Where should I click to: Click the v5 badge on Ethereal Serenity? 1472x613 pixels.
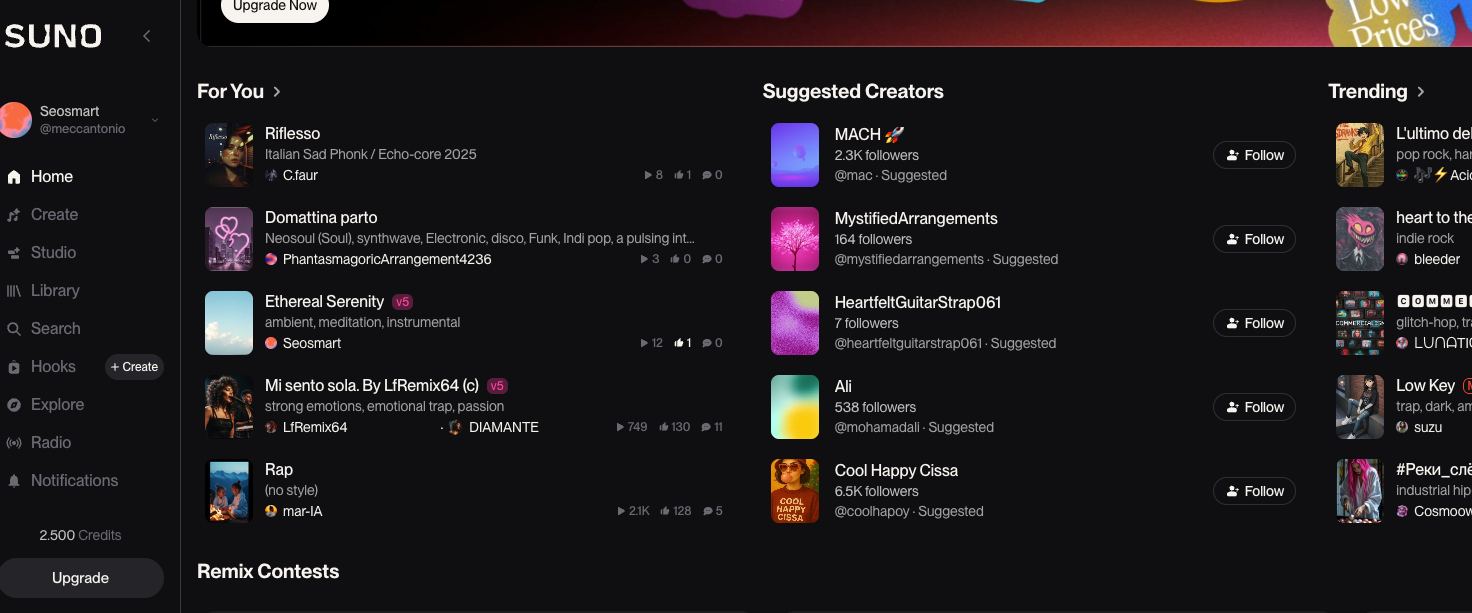pyautogui.click(x=402, y=302)
